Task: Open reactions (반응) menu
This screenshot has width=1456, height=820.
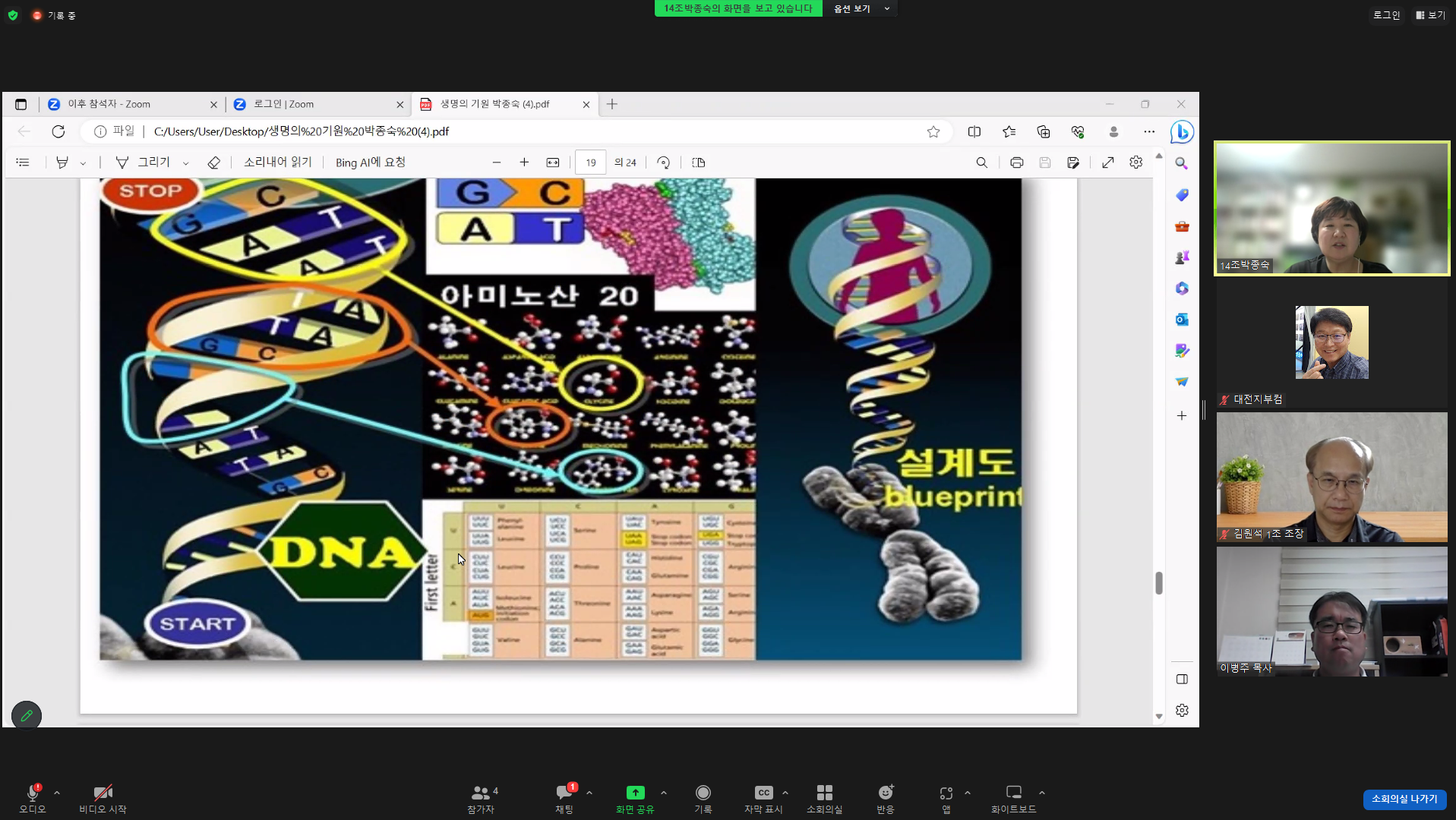Action: (886, 798)
